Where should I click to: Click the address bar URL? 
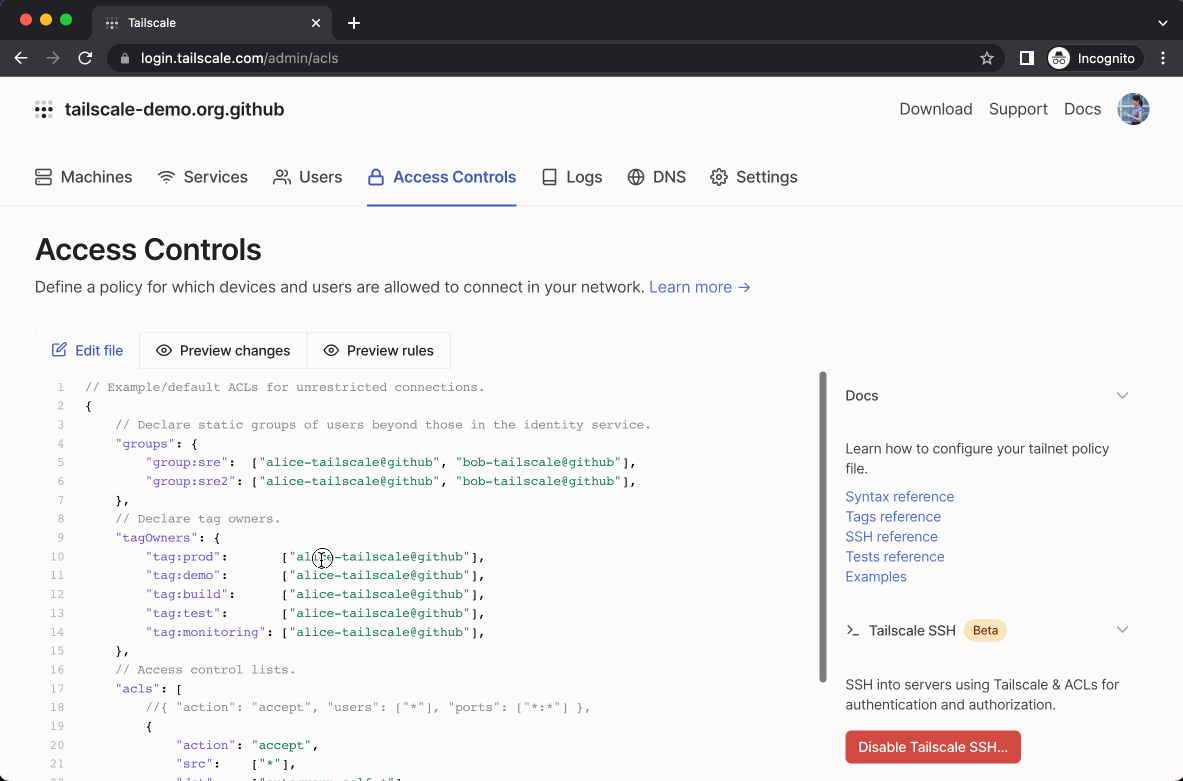click(239, 58)
